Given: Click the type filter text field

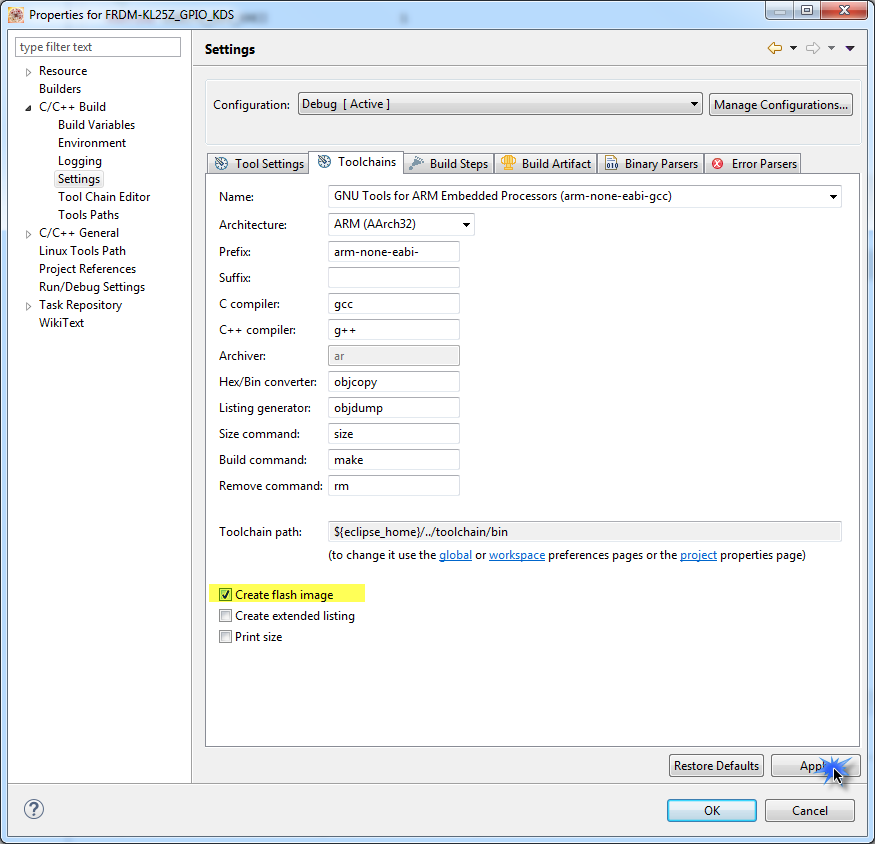Looking at the screenshot, I should tap(98, 47).
